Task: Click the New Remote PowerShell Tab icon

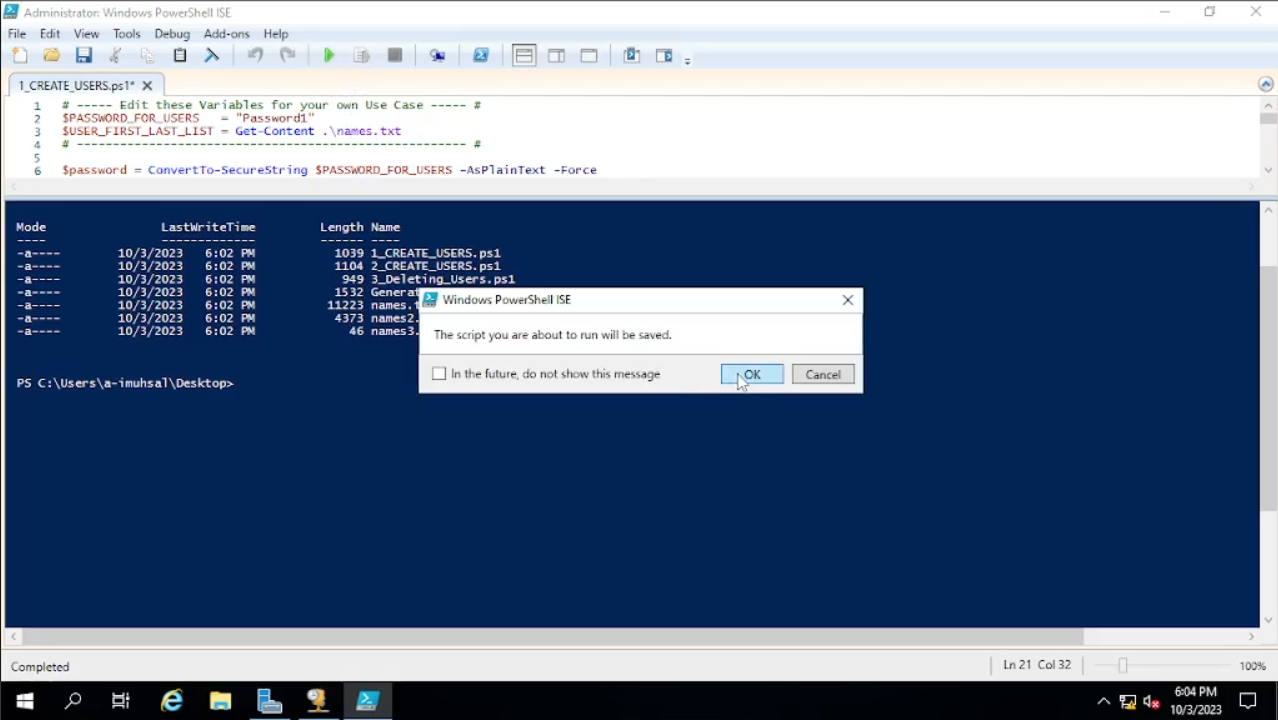Action: [437, 56]
